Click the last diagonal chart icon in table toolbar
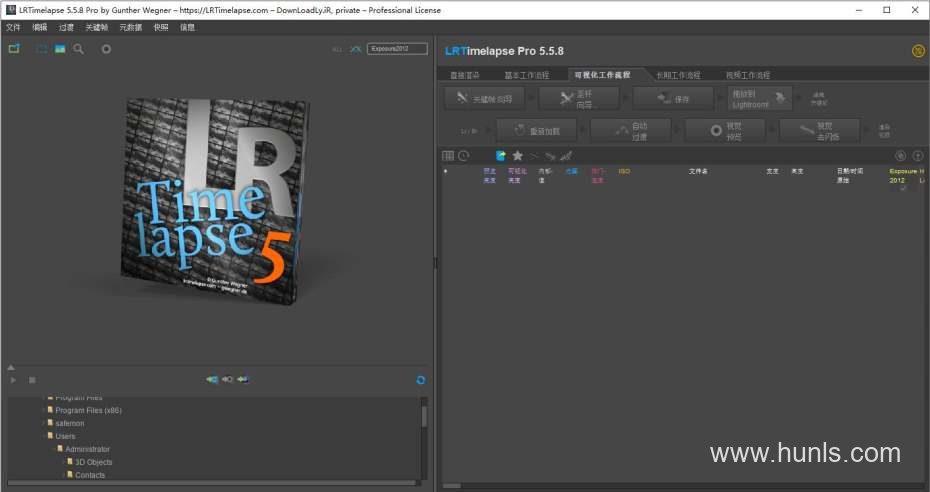The width and height of the screenshot is (930, 492). click(566, 156)
